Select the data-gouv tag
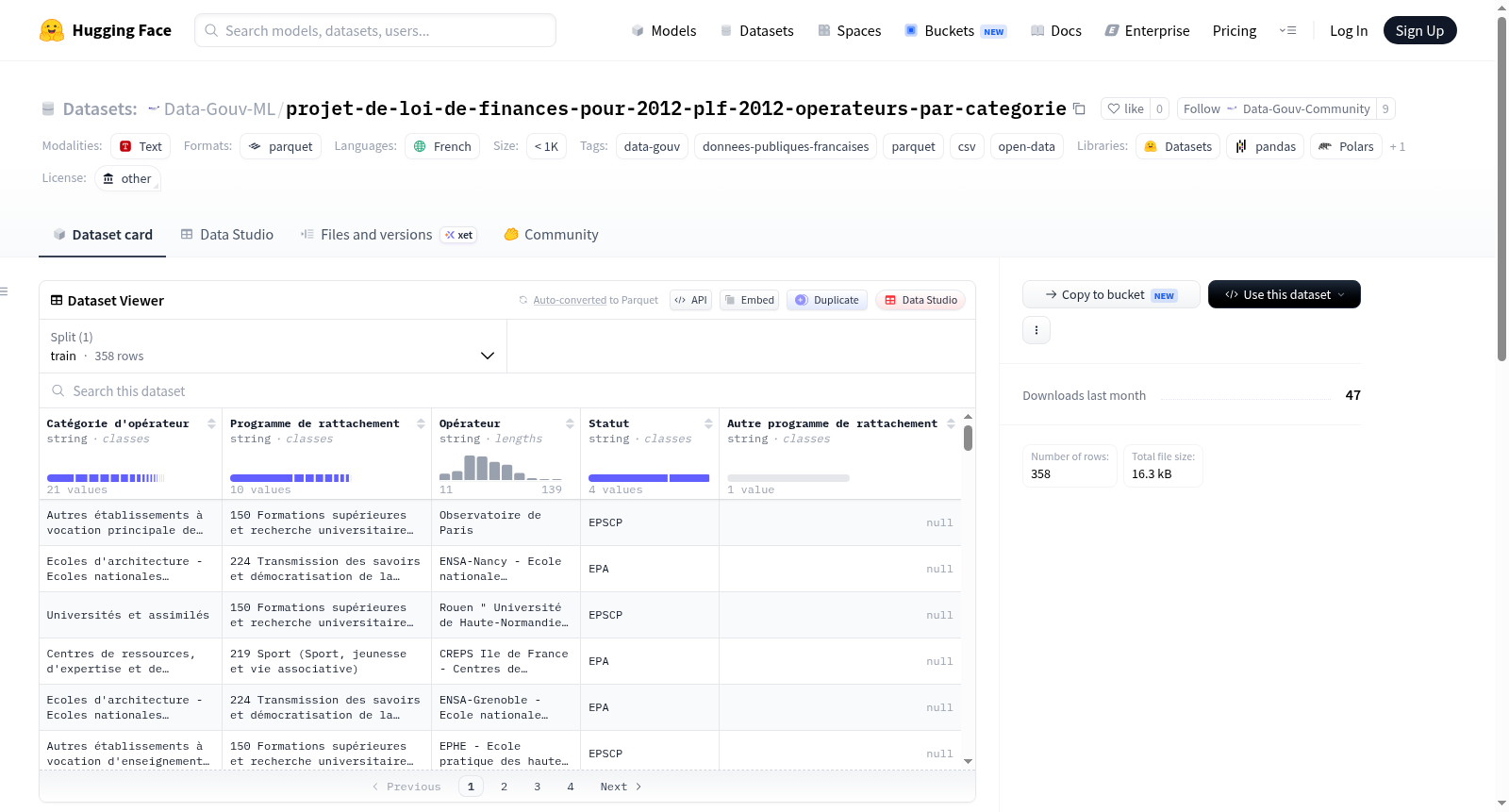 (652, 146)
